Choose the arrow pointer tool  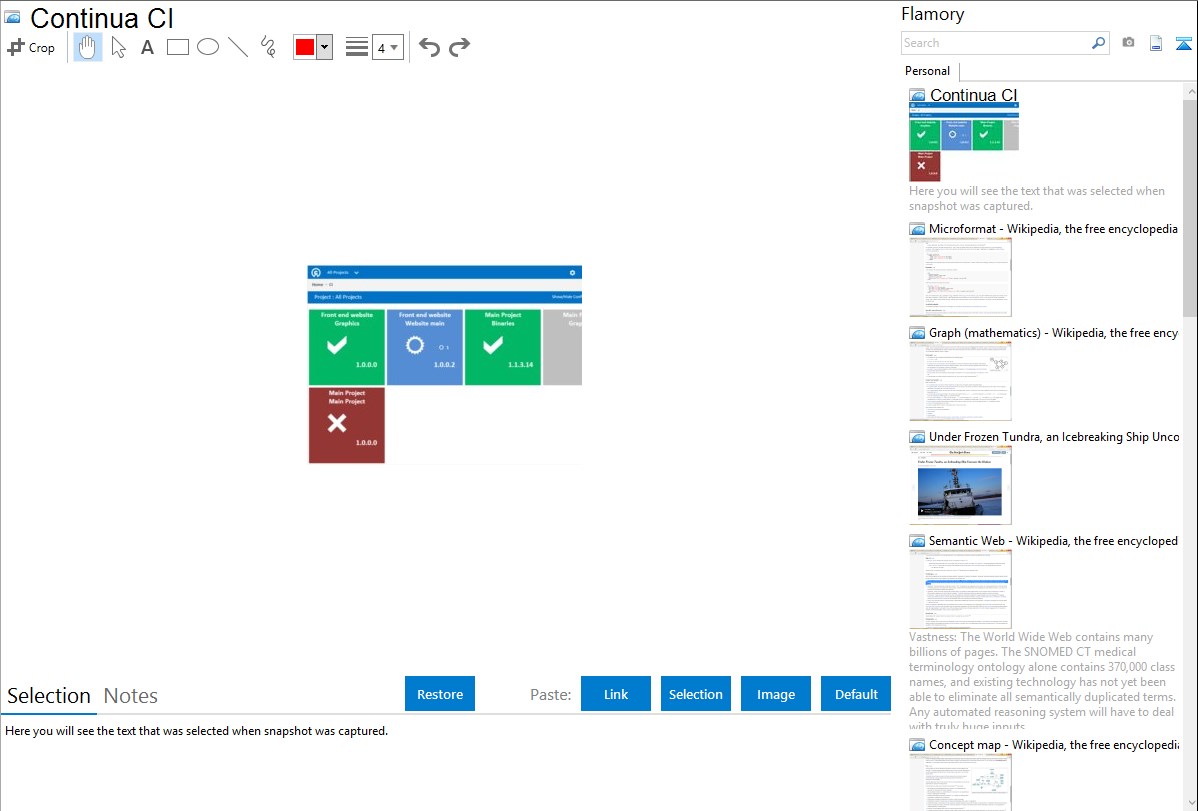pos(118,47)
